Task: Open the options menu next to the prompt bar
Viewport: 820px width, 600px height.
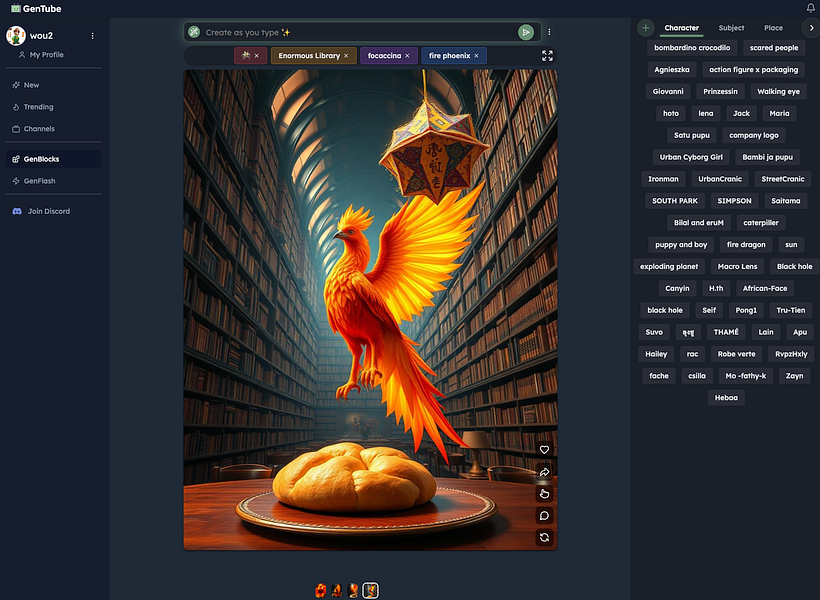Action: pyautogui.click(x=549, y=31)
